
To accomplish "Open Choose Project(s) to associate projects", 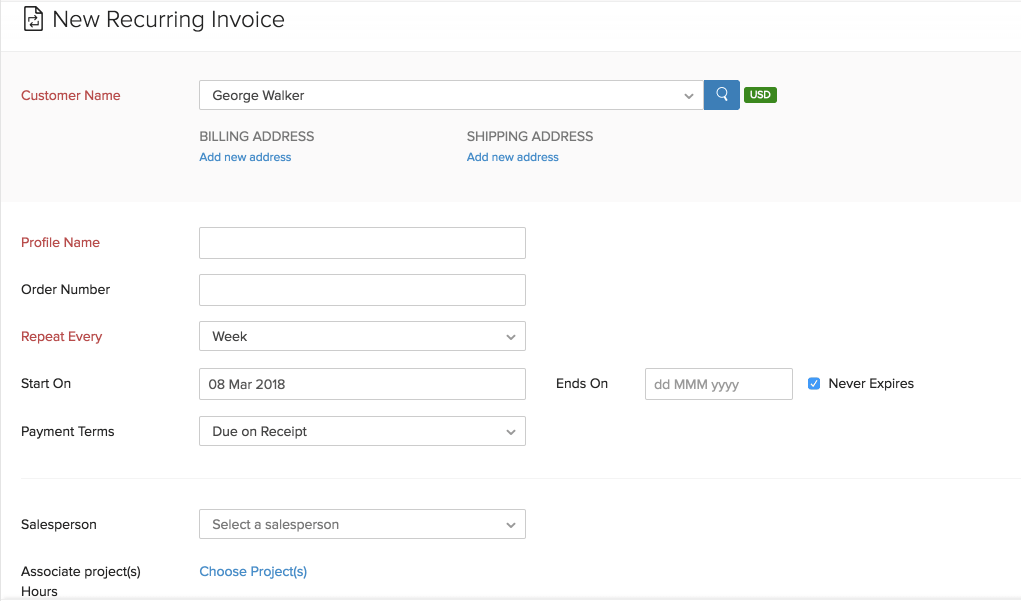I will (x=253, y=571).
